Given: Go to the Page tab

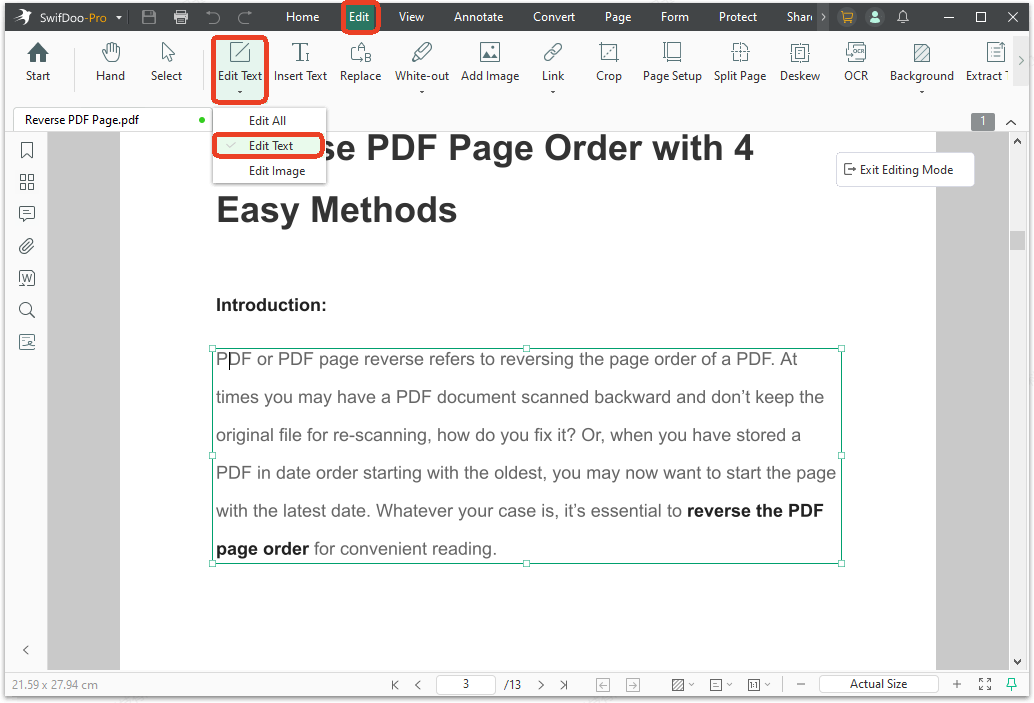Looking at the screenshot, I should [618, 17].
